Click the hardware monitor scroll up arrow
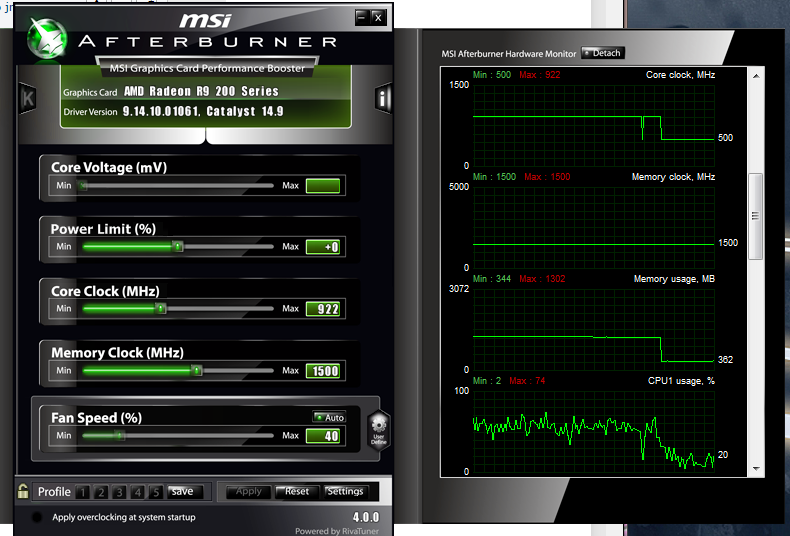The width and height of the screenshot is (790, 536). (756, 76)
